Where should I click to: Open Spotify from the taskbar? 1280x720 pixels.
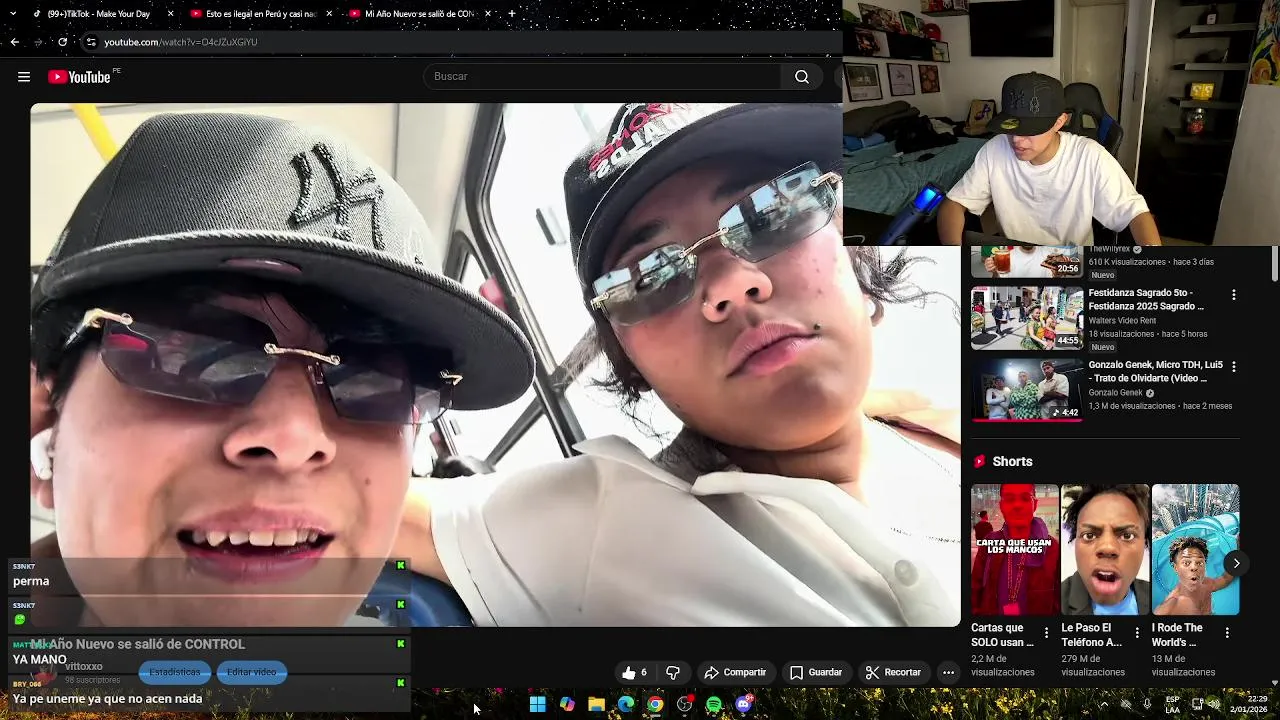(x=714, y=704)
